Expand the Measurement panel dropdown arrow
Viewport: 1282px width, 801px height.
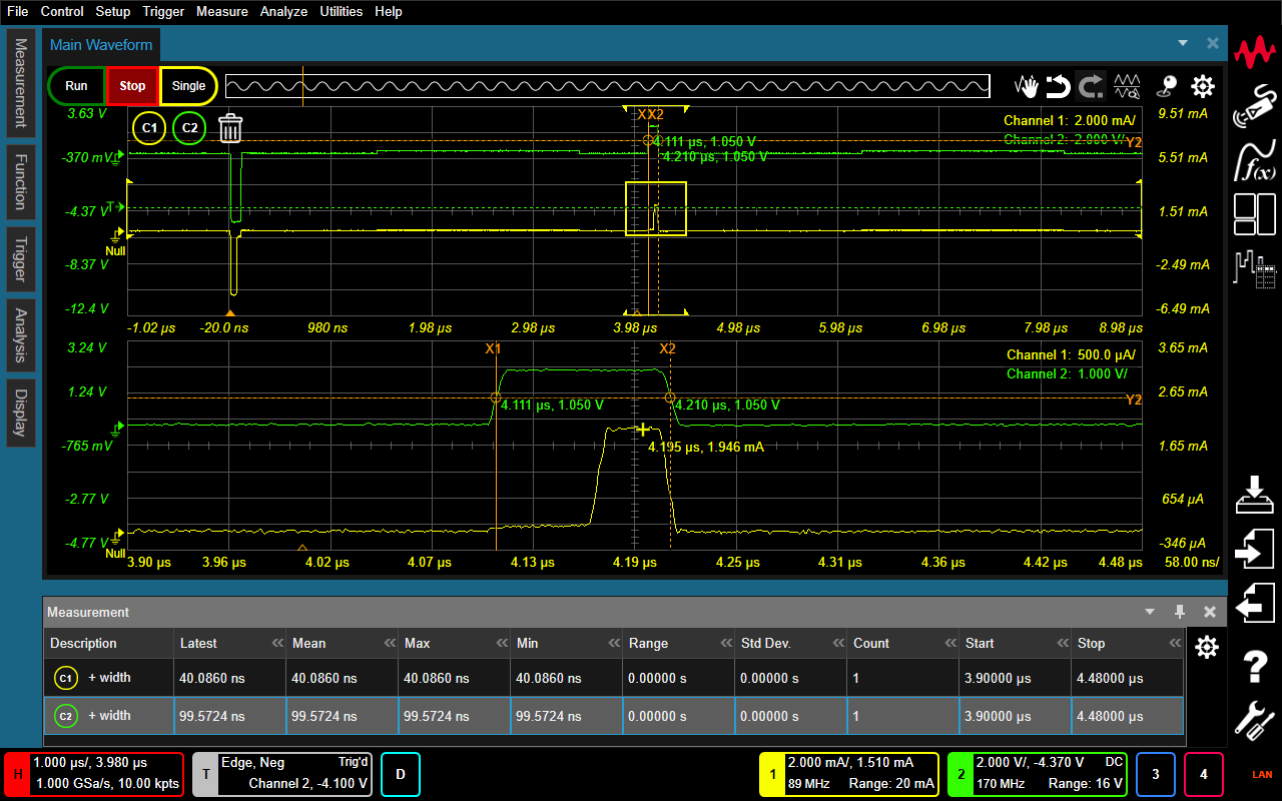[1151, 611]
